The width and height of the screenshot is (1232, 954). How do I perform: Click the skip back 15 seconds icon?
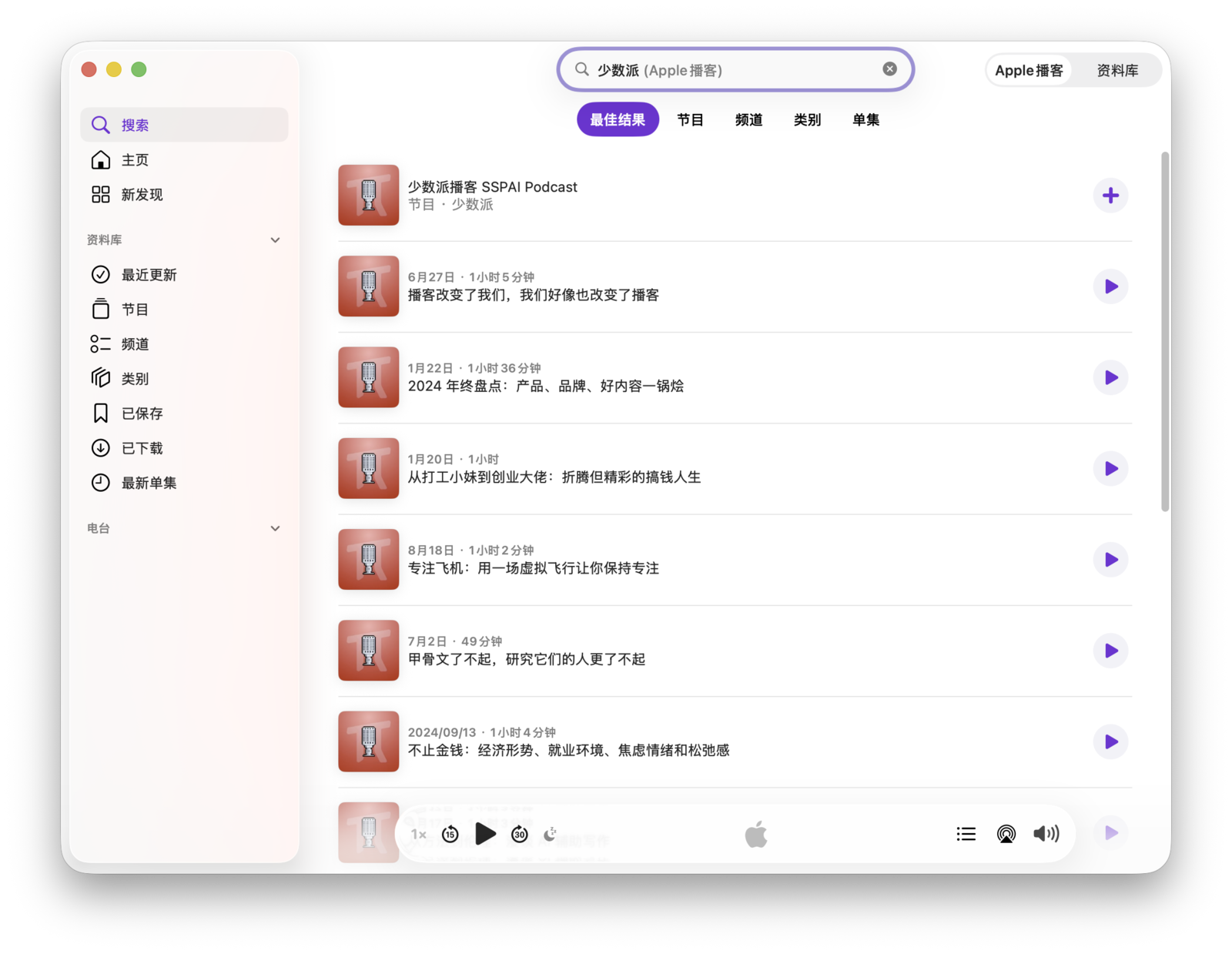pyautogui.click(x=450, y=834)
